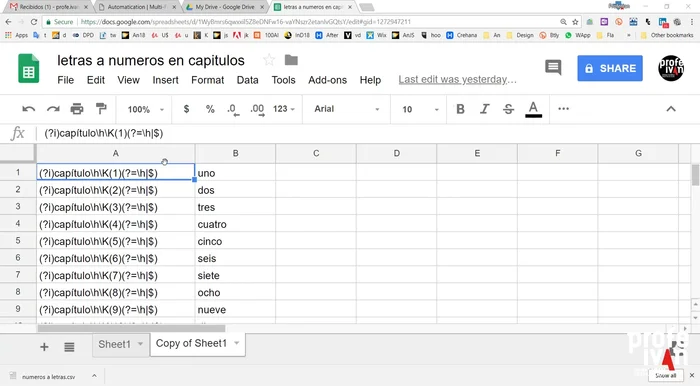Viewport: 700px width, 386px height.
Task: Click cell B1 containing uno
Action: coord(235,173)
